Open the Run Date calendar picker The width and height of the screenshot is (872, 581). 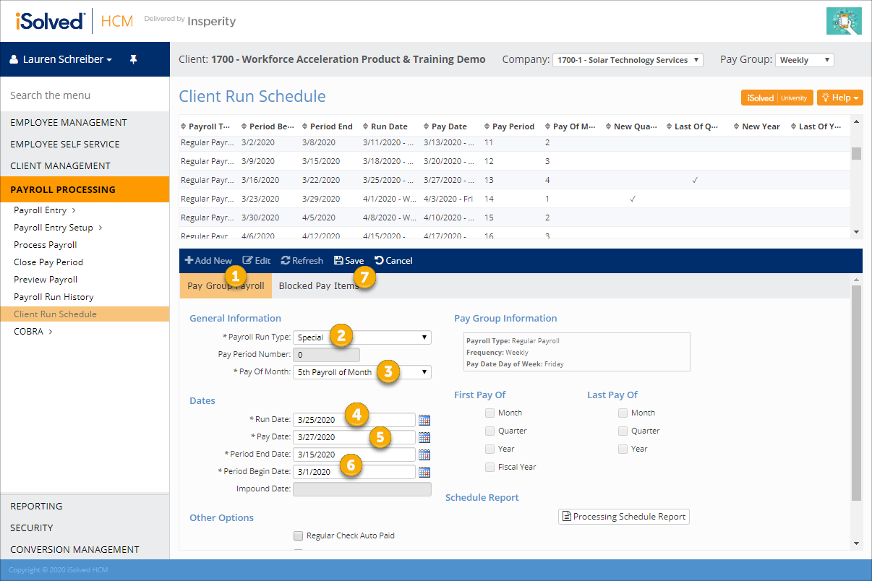424,420
